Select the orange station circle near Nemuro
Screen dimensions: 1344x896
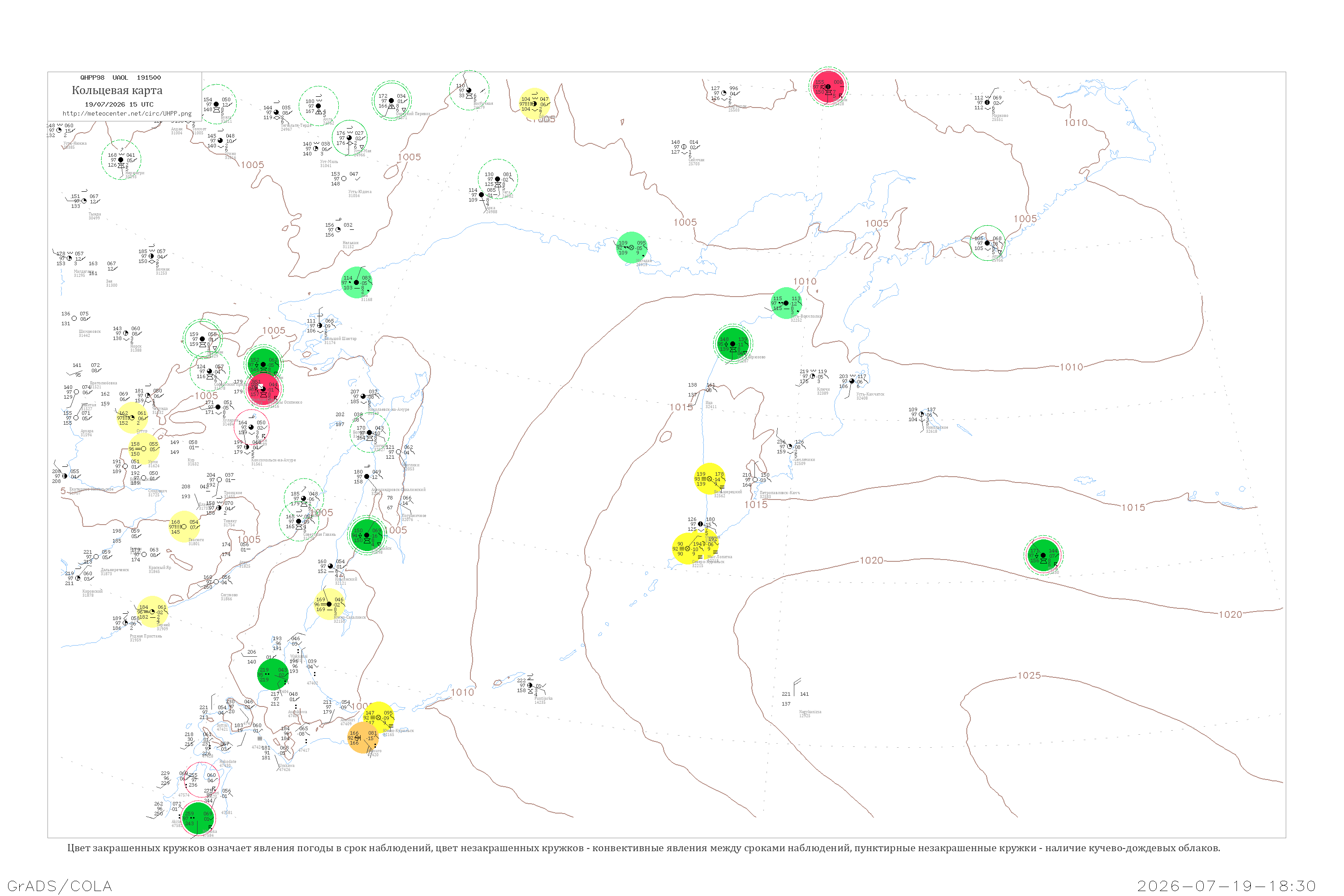click(x=363, y=738)
